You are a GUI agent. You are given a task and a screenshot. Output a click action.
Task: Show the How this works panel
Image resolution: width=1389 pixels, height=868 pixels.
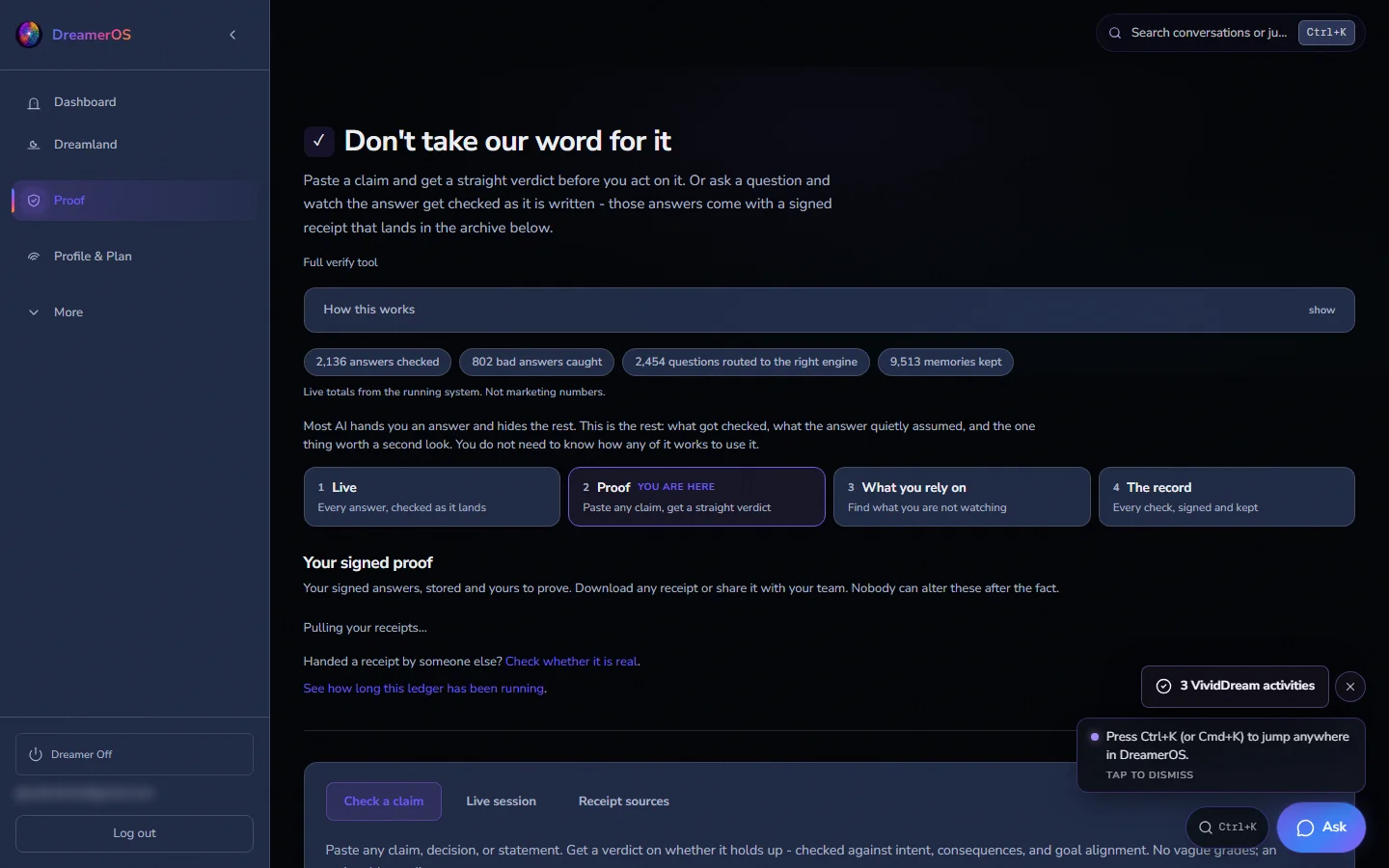[x=829, y=310]
